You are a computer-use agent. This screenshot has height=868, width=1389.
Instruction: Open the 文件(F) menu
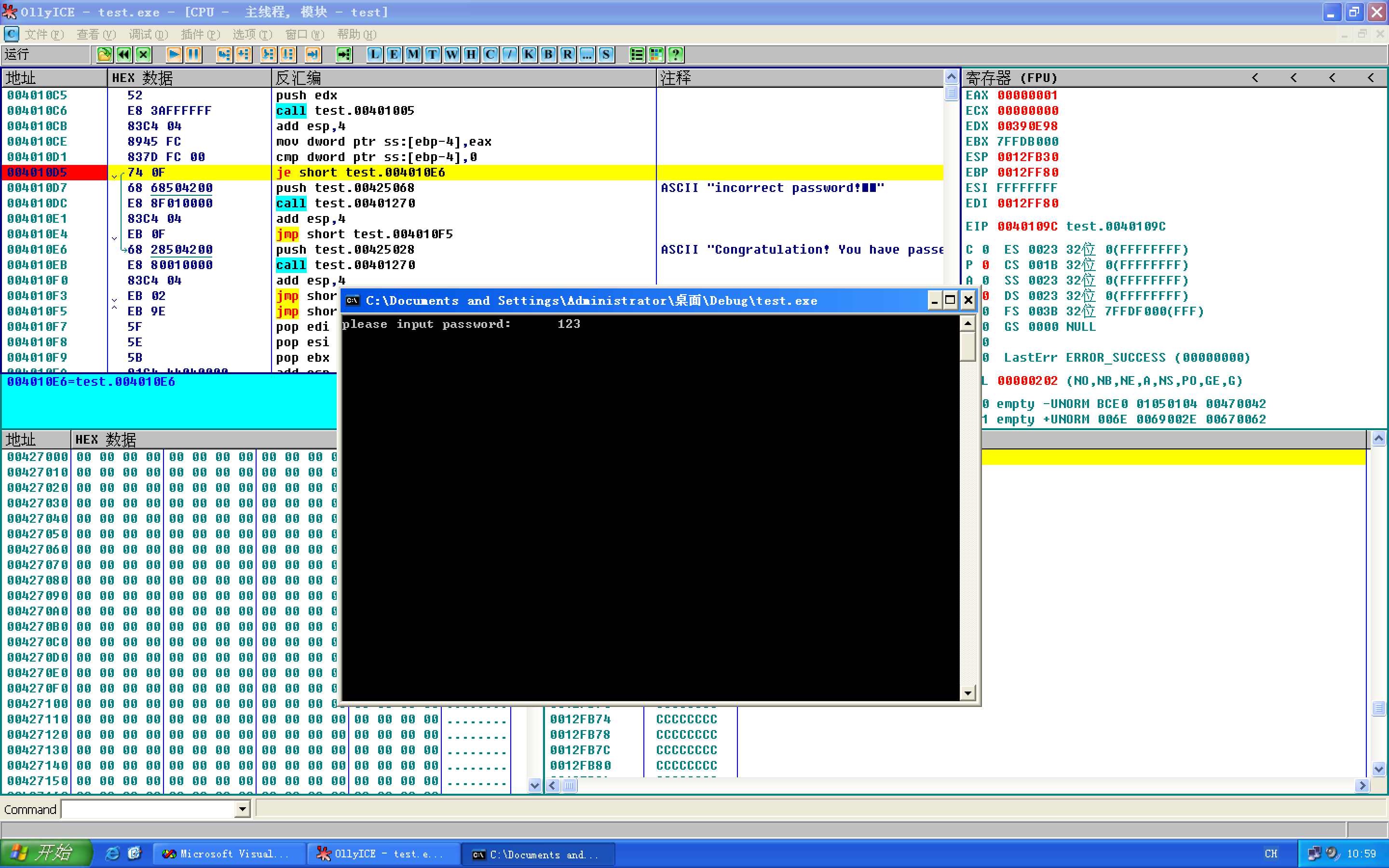tap(44, 34)
